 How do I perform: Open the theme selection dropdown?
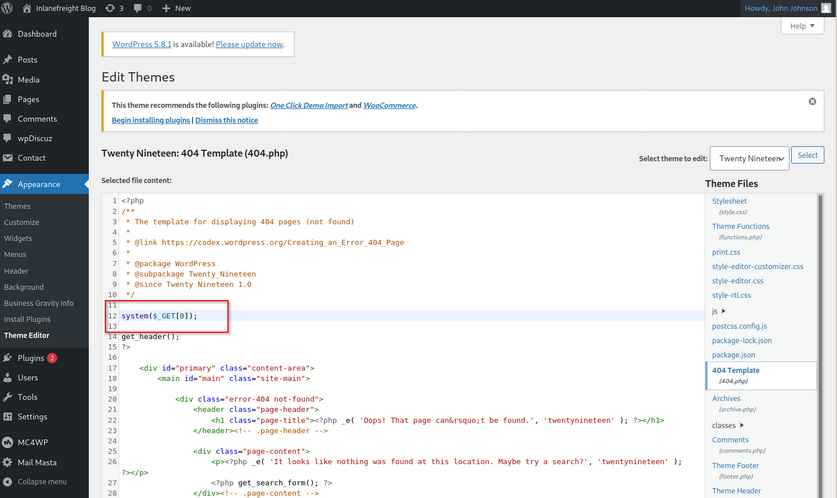pos(749,158)
